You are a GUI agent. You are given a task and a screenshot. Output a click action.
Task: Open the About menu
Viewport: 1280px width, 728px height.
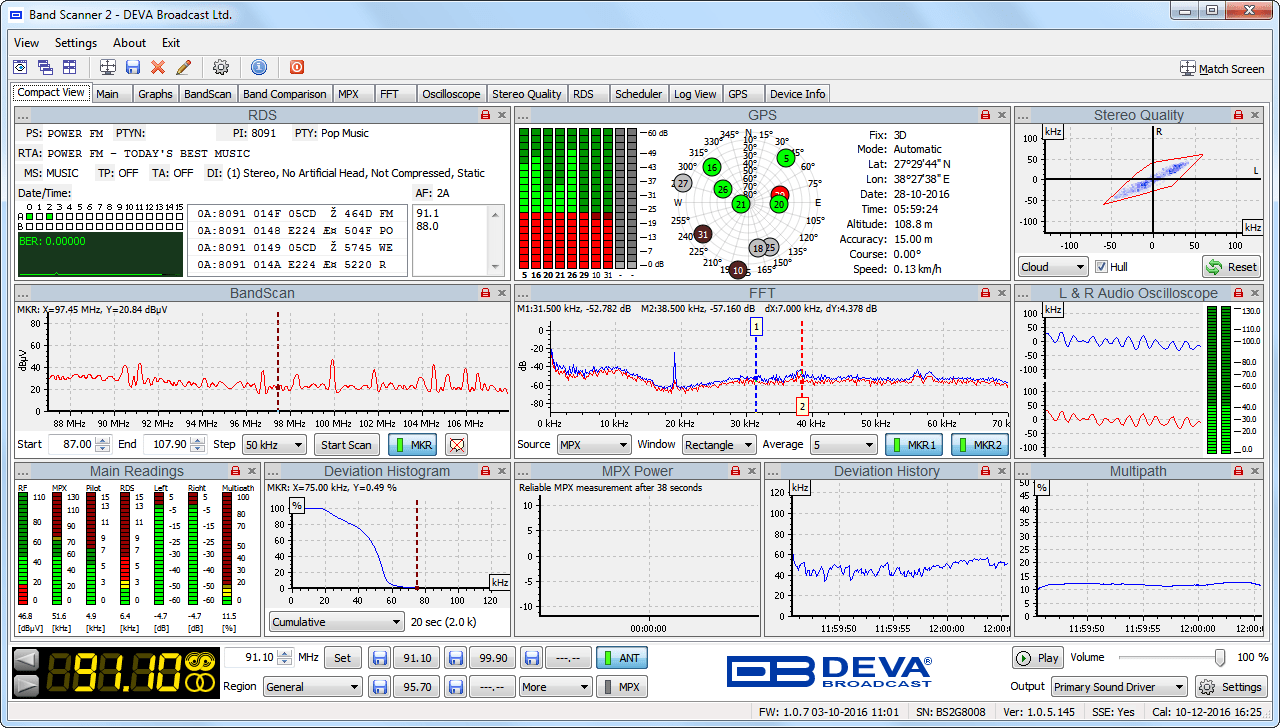[129, 43]
